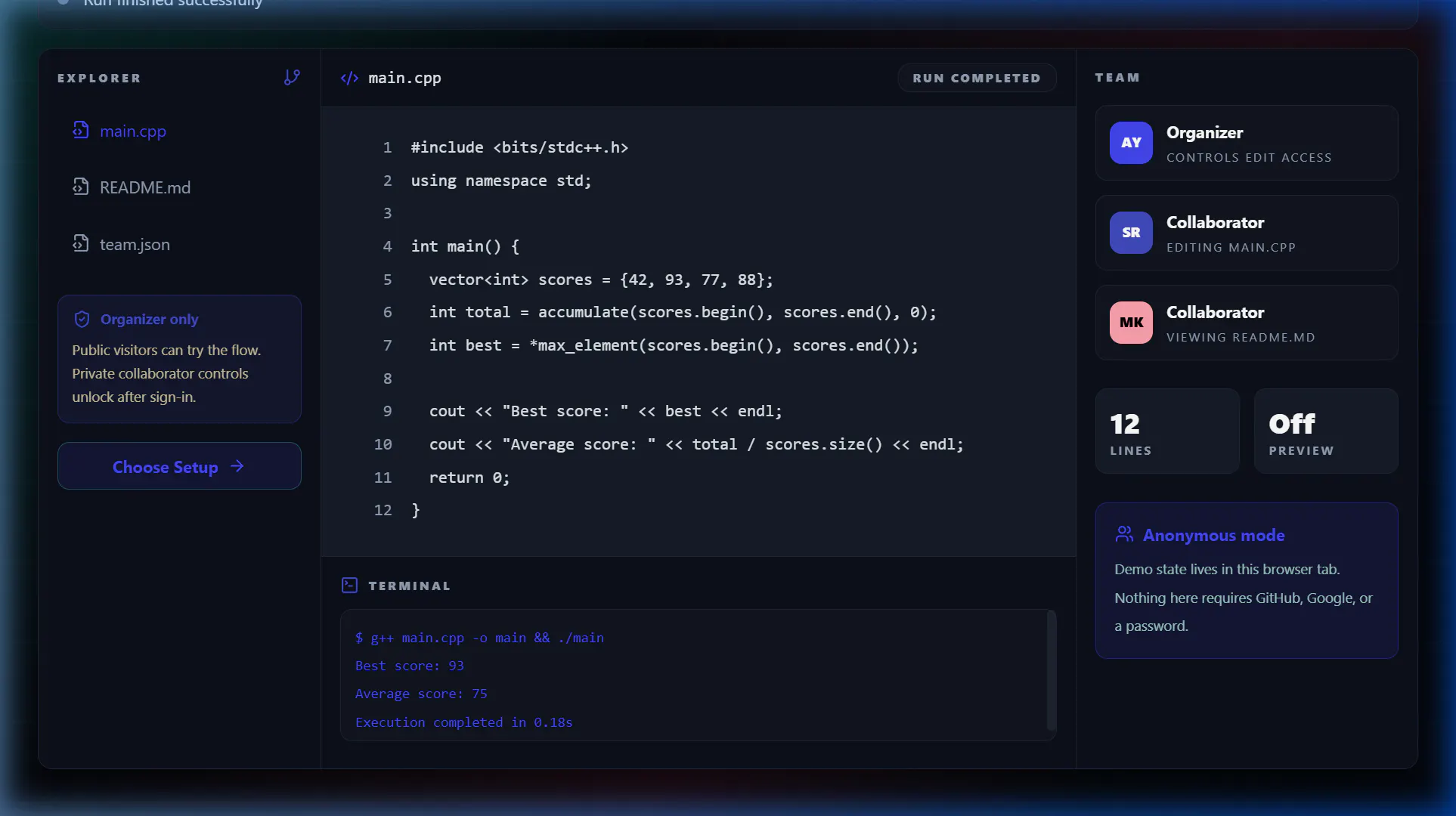Click code line 'using namespace std;'
This screenshot has height=816, width=1456.
click(501, 181)
